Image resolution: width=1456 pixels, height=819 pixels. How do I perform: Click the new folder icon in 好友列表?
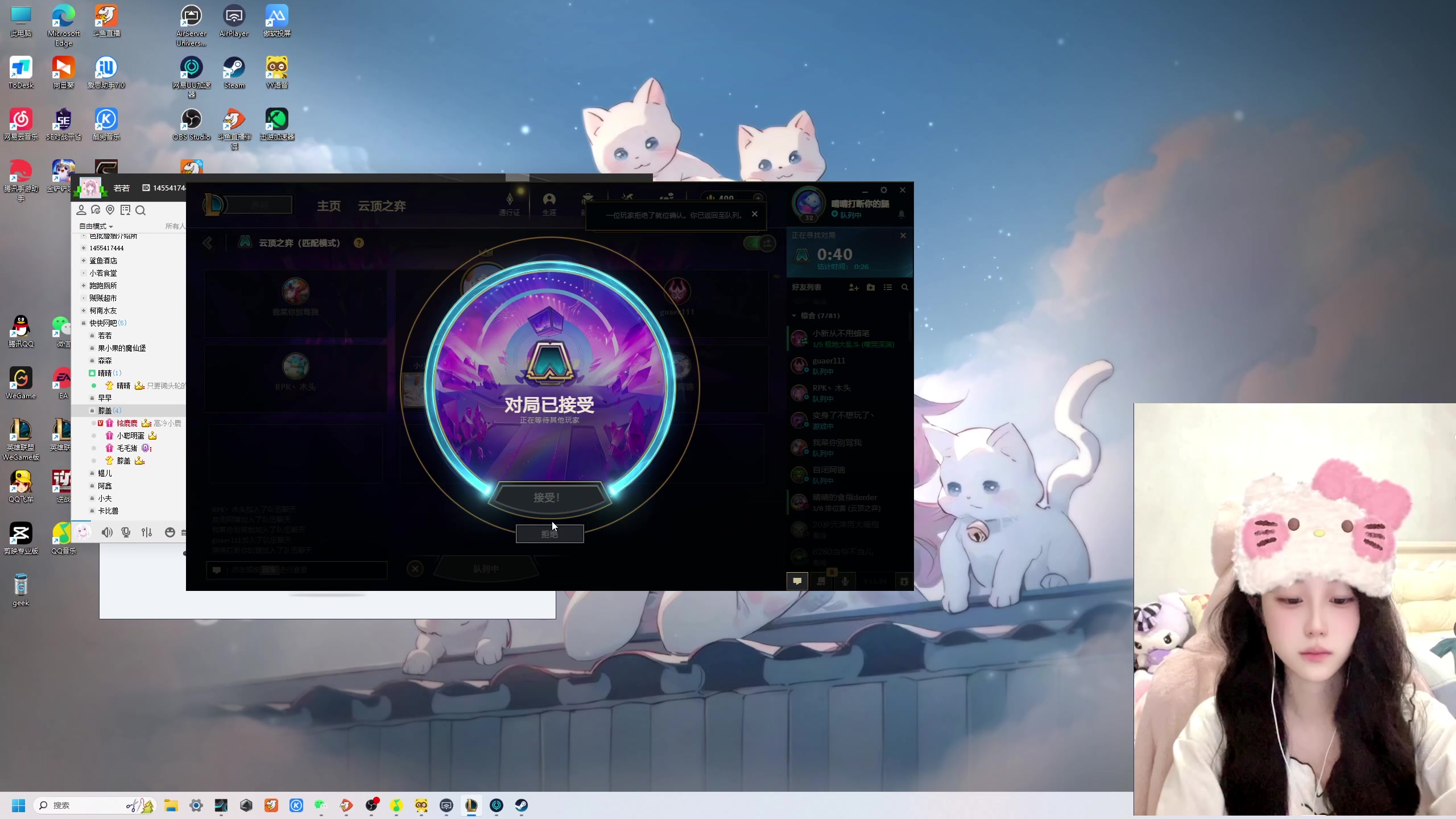871,287
